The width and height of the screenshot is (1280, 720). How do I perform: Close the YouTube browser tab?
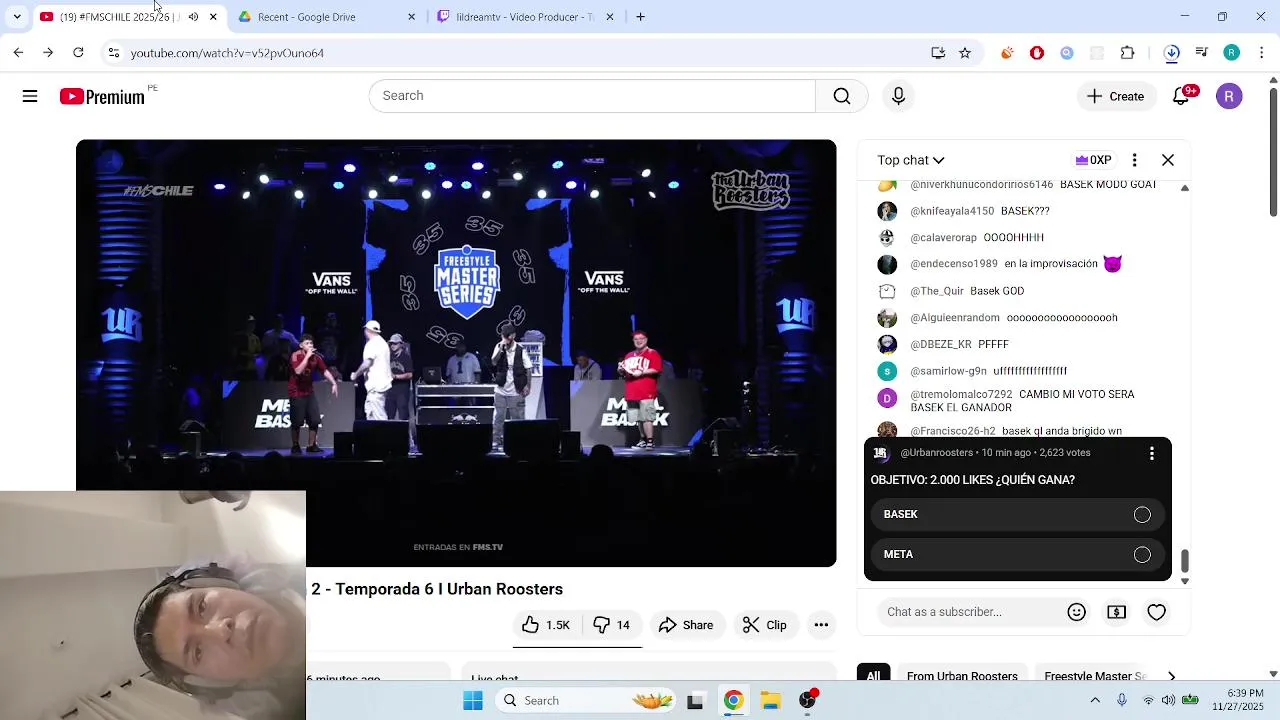point(212,17)
